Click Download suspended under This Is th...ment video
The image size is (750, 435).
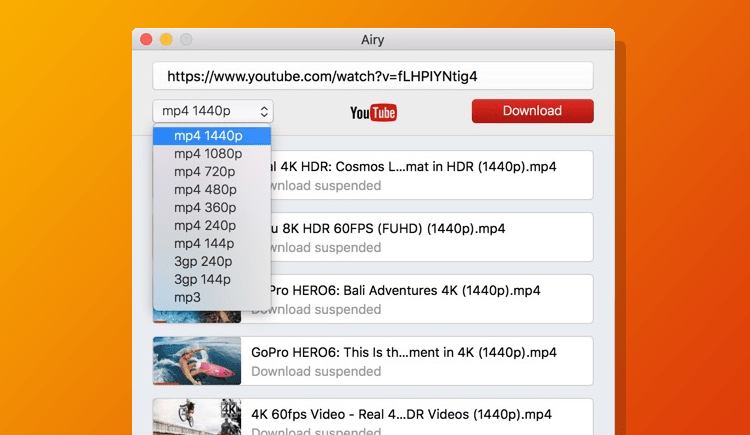316,371
